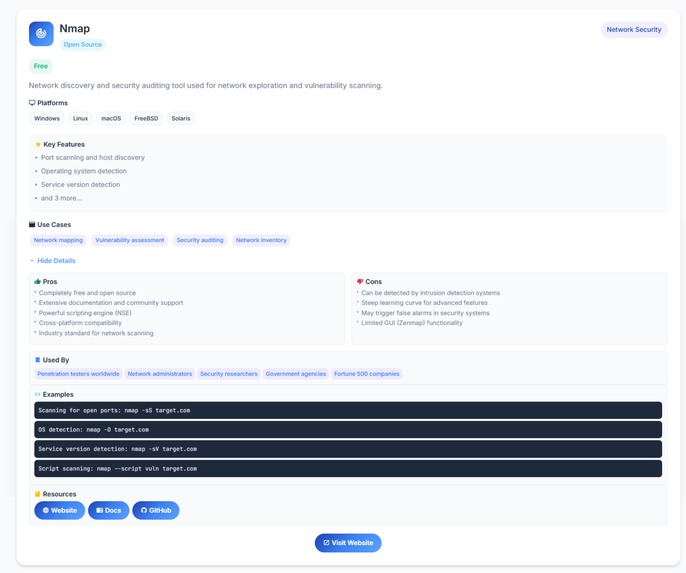Click the 'OS detection: nmap -O' example block

point(348,430)
